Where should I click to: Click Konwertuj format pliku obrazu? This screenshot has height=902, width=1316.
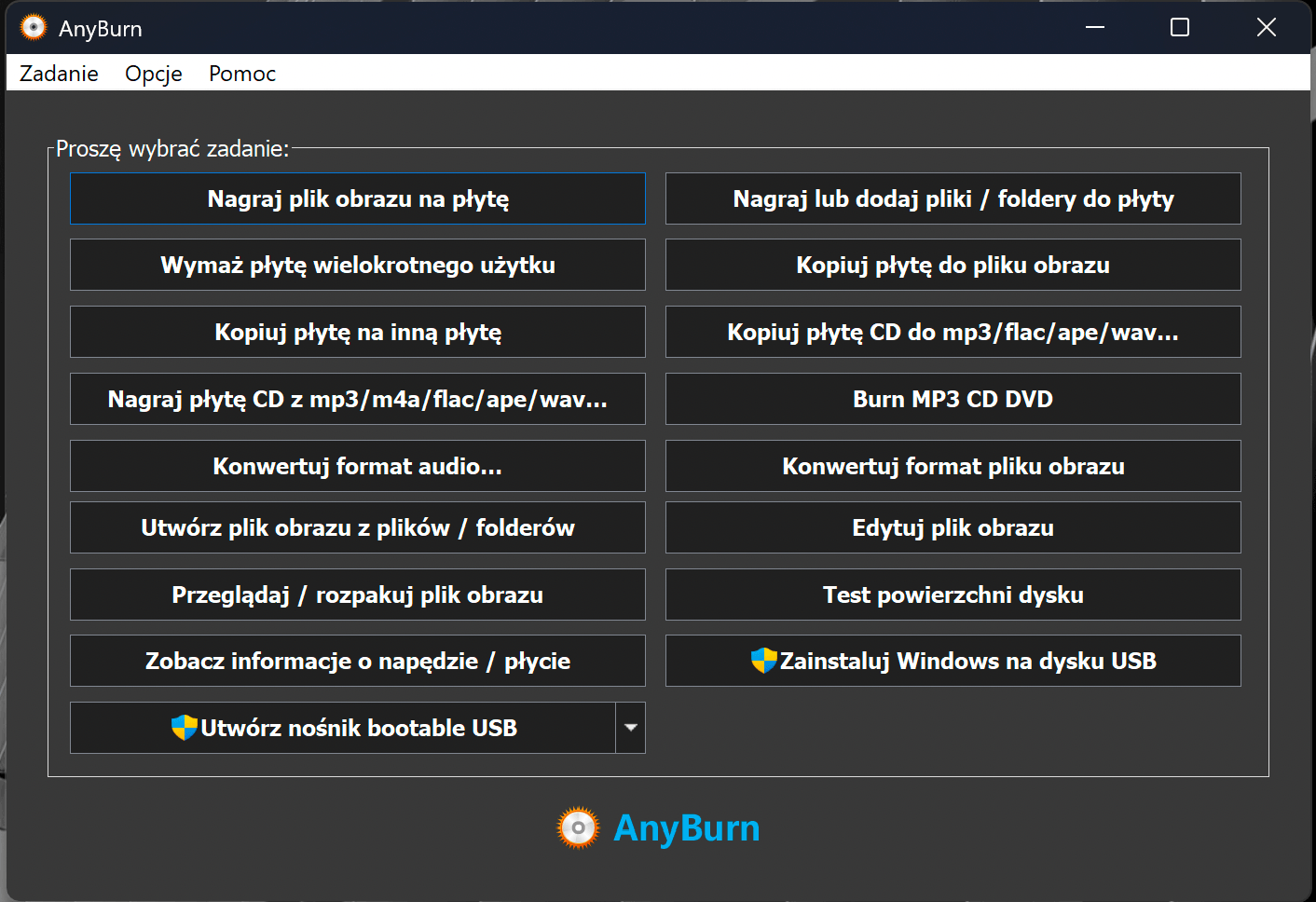[x=953, y=466]
